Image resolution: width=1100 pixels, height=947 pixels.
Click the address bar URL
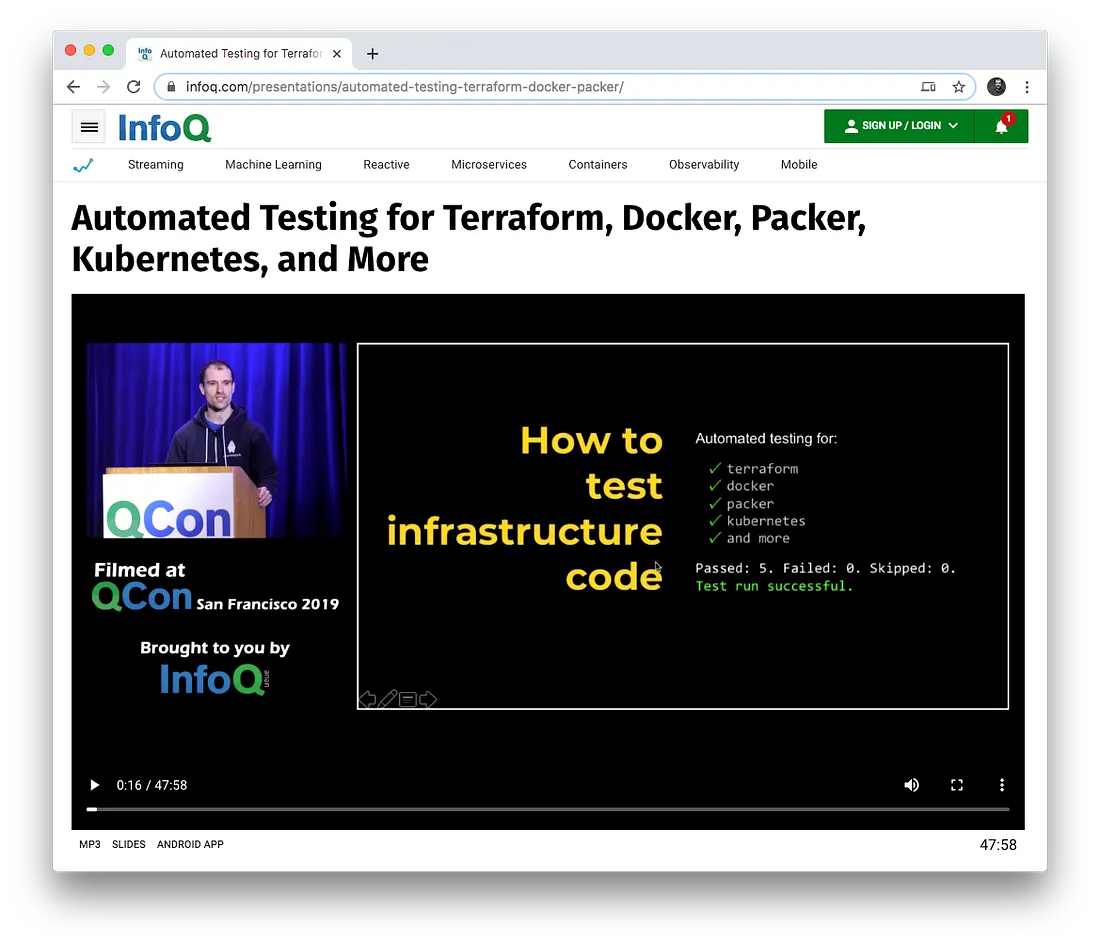405,87
